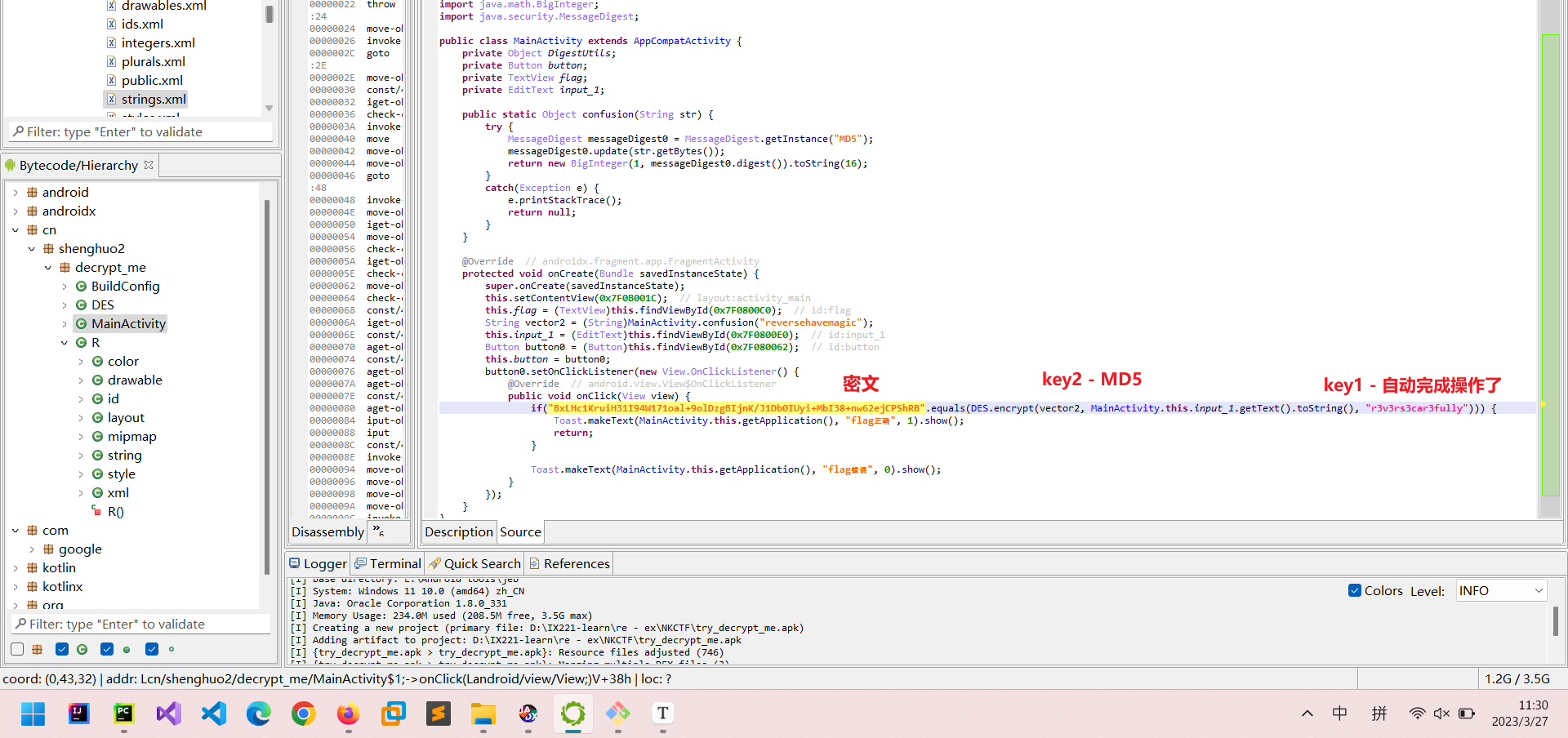Open the overflow tab list next to Disassembly

(378, 531)
